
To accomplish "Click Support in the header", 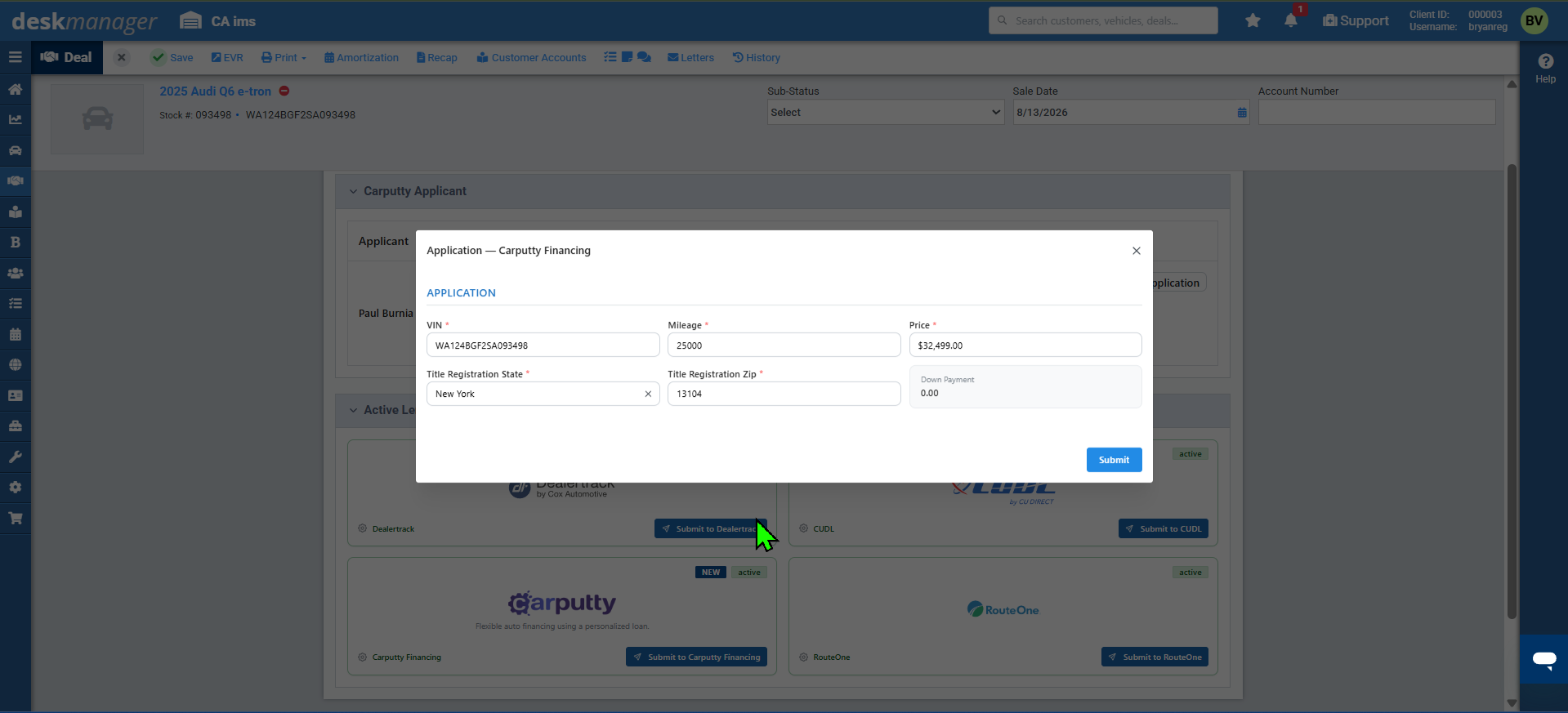I will (x=1356, y=20).
